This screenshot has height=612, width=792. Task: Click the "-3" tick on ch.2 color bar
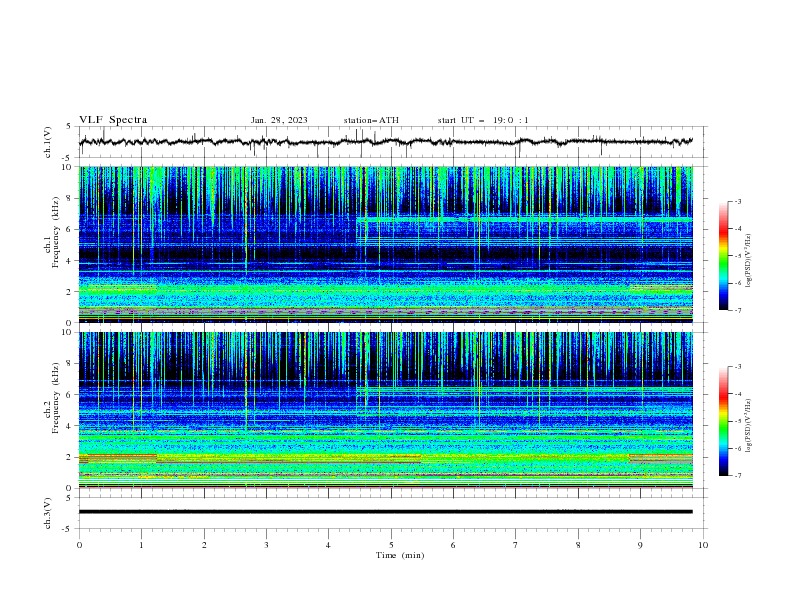(x=737, y=367)
